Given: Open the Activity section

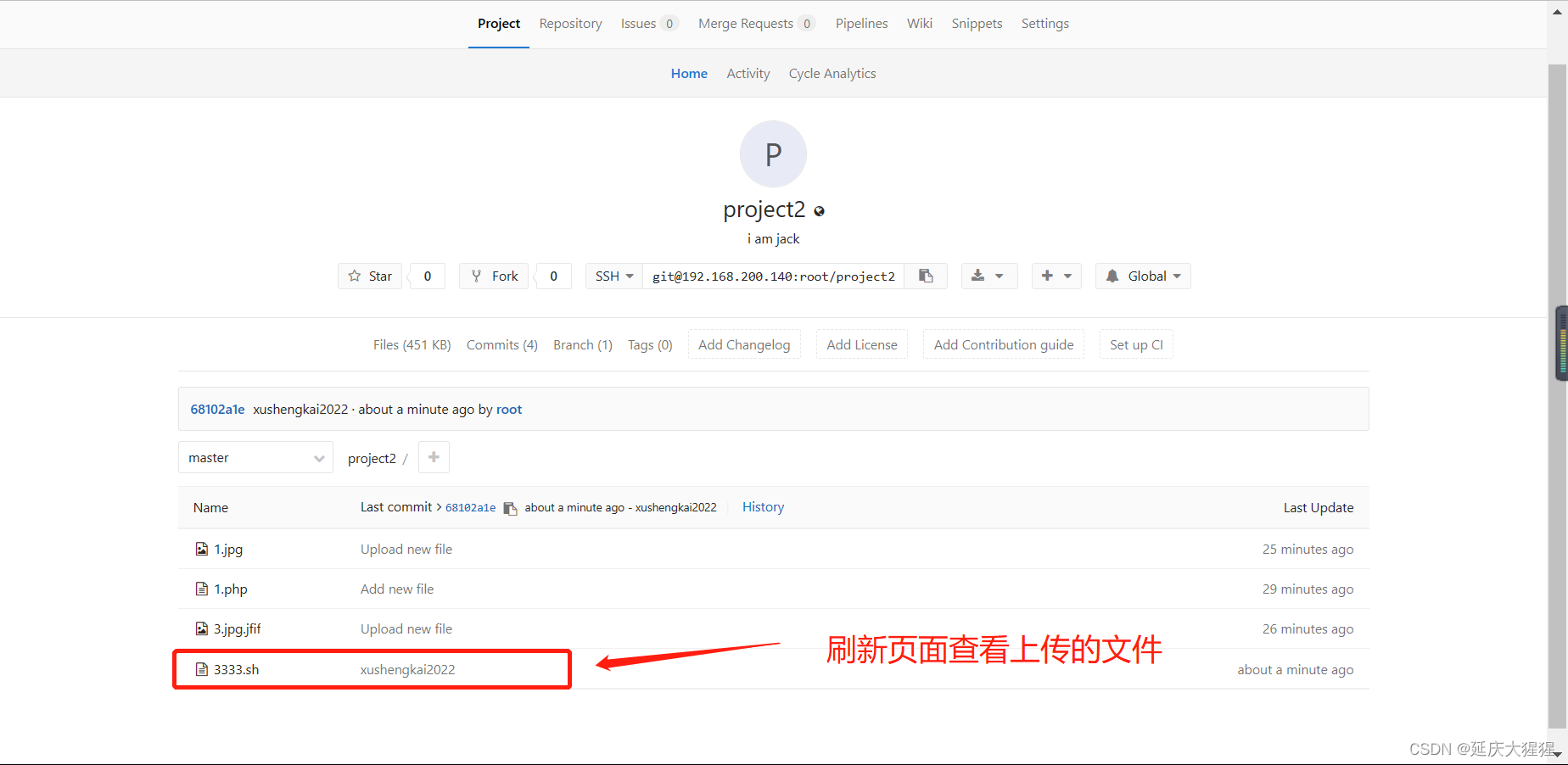Looking at the screenshot, I should (748, 73).
